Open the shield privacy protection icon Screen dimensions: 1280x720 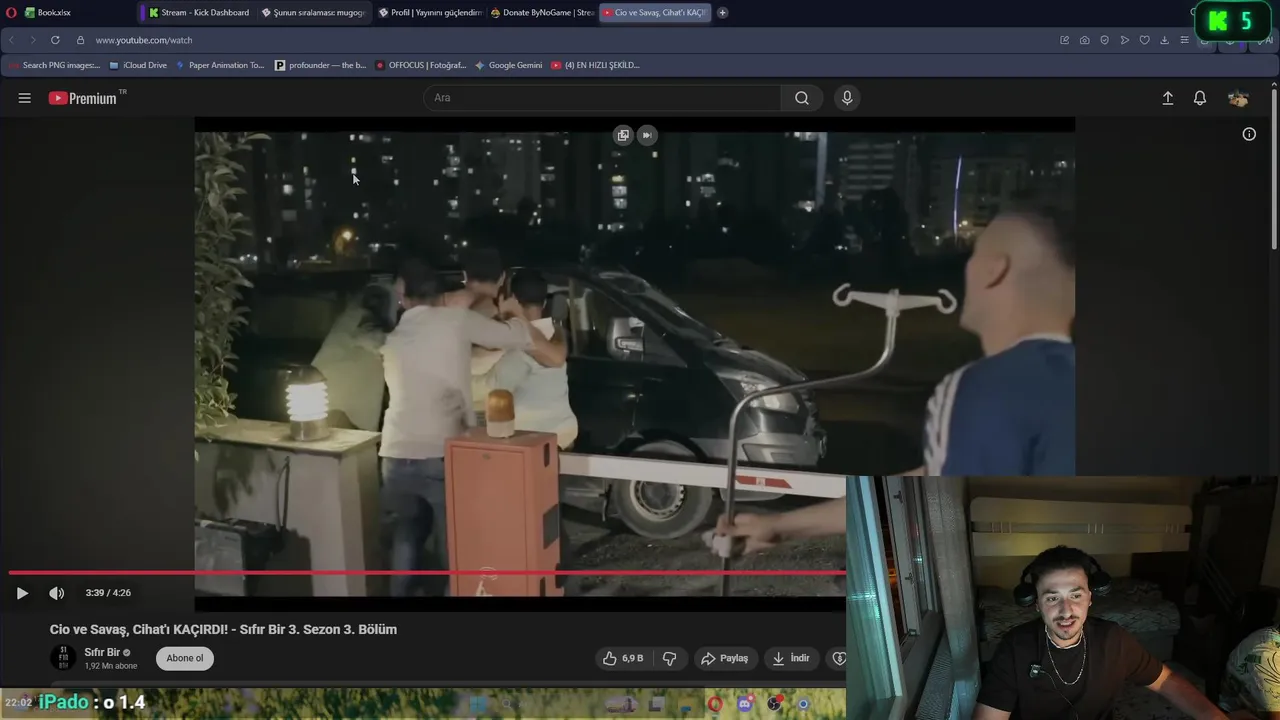(1105, 40)
